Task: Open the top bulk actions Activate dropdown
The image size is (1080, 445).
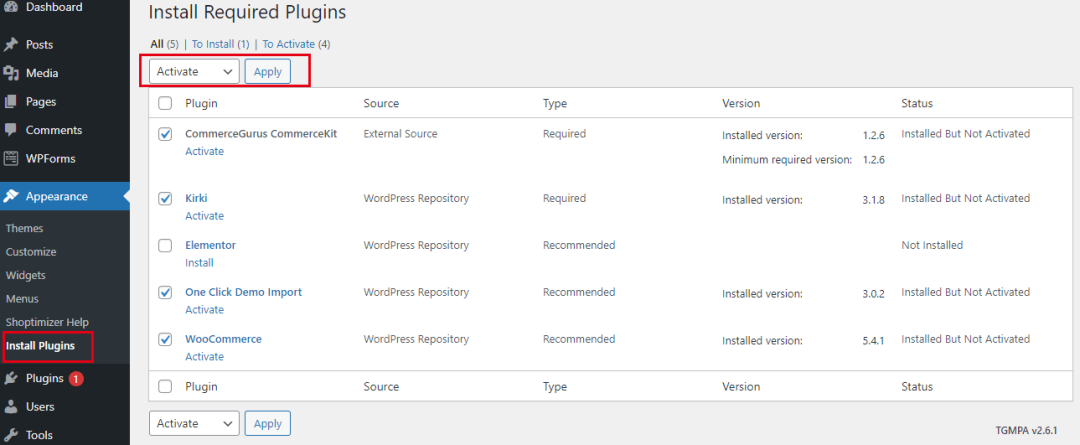Action: click(x=194, y=72)
